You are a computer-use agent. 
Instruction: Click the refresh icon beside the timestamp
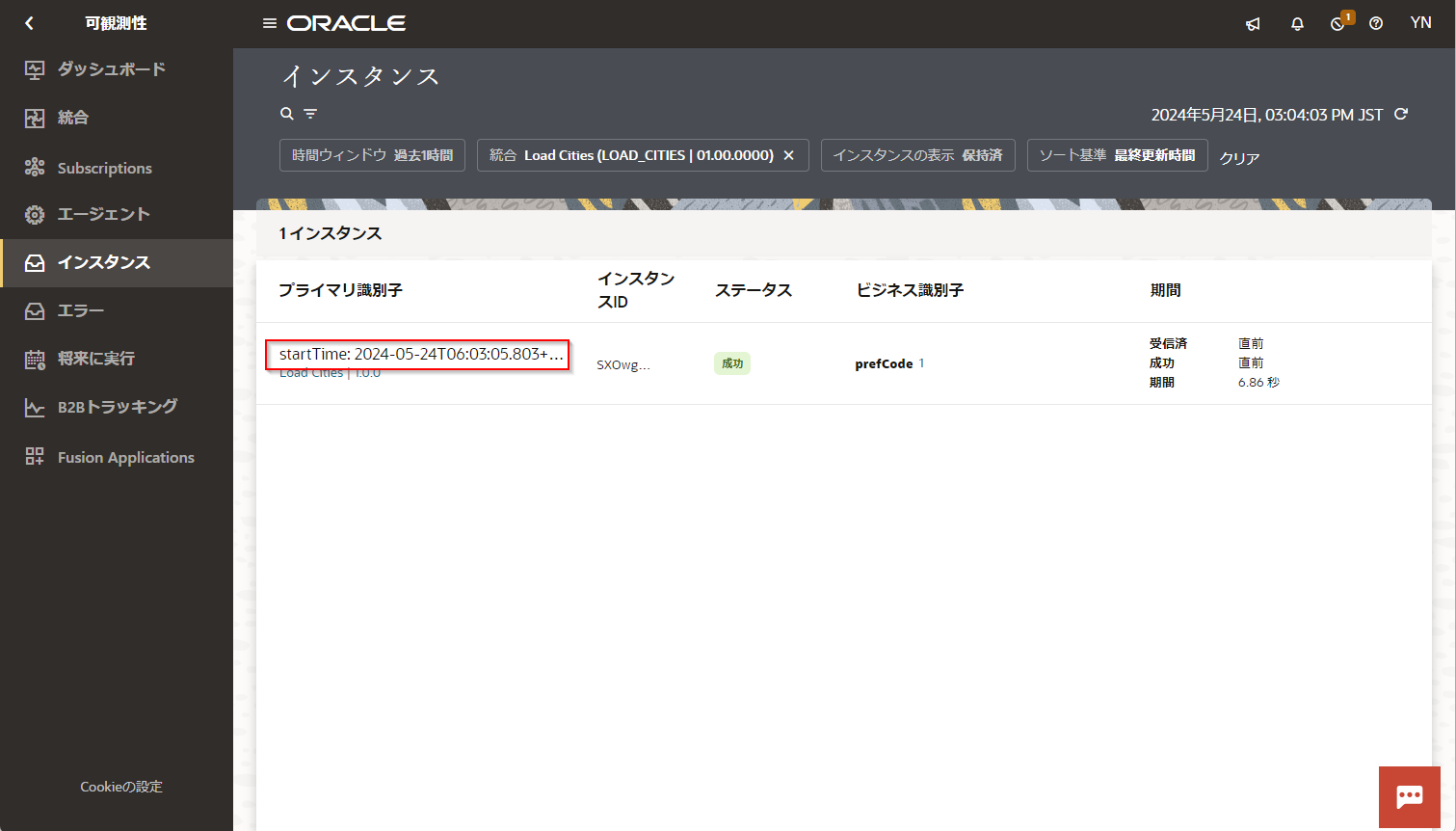point(1401,114)
